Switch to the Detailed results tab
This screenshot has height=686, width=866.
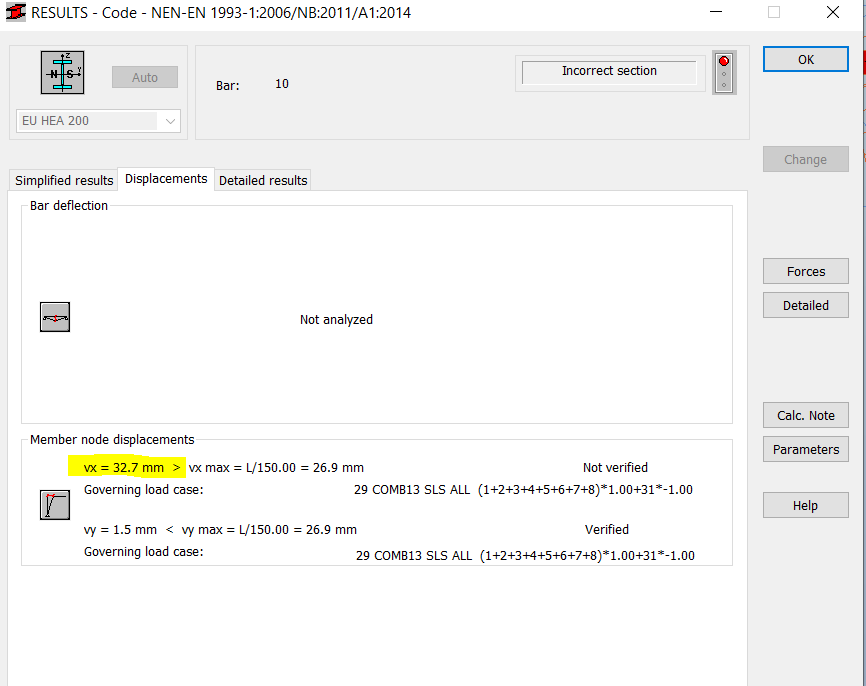click(x=262, y=180)
